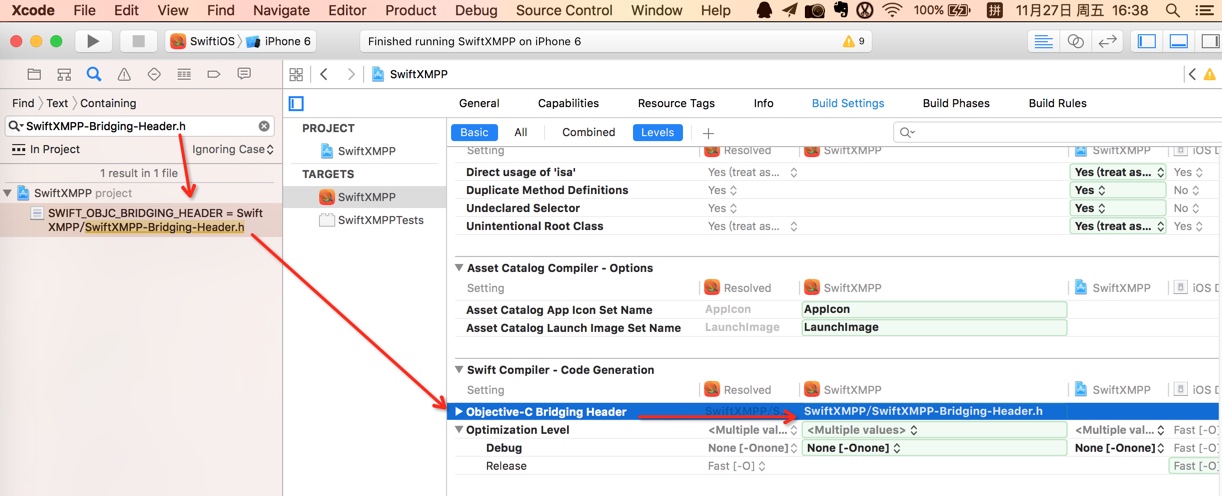
Task: Toggle the debug area panel
Action: click(1179, 41)
